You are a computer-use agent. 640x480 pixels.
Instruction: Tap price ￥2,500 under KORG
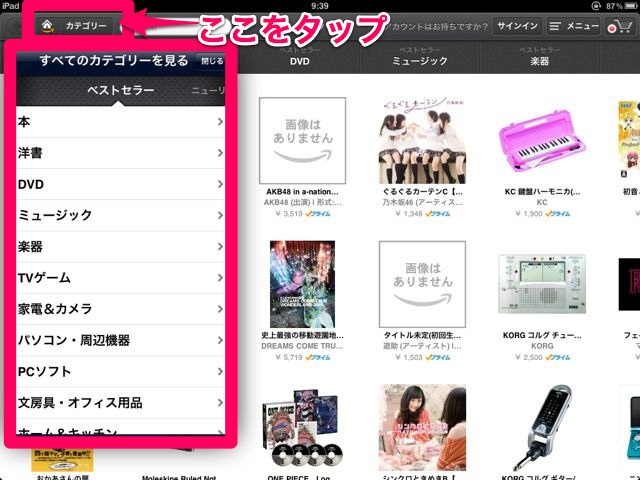[x=529, y=357]
